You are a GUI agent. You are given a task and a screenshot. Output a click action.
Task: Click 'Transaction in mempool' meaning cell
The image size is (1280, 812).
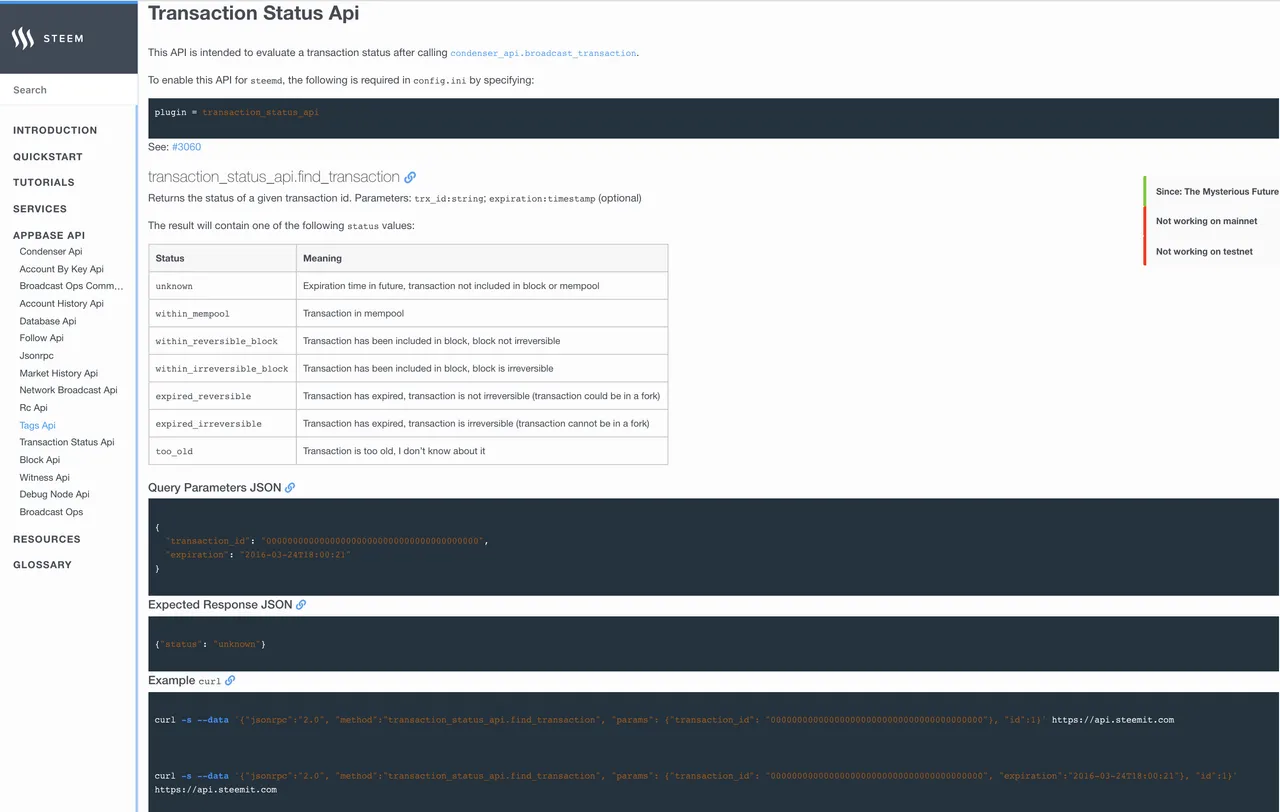(x=482, y=313)
